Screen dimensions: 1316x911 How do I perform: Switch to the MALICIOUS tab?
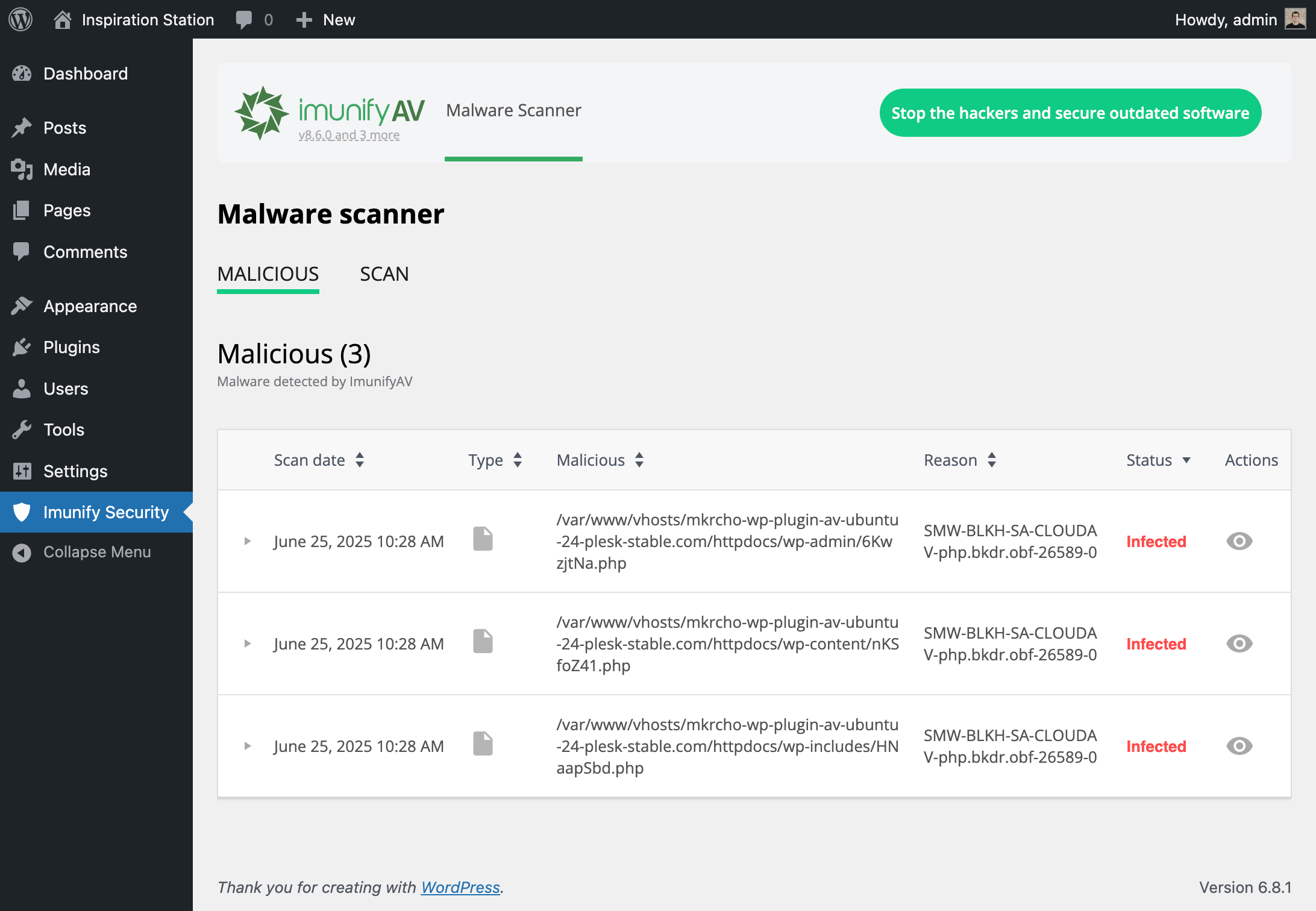tap(268, 274)
